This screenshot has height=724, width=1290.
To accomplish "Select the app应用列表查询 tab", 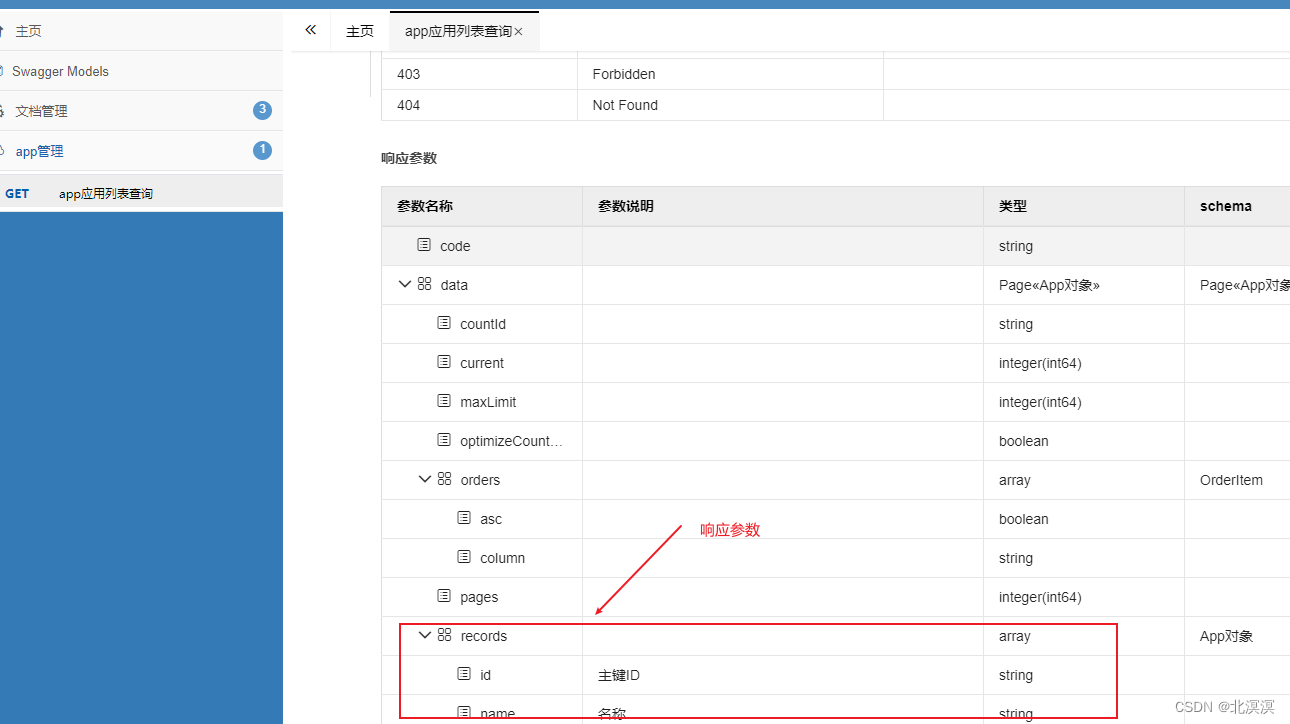I will 455,30.
